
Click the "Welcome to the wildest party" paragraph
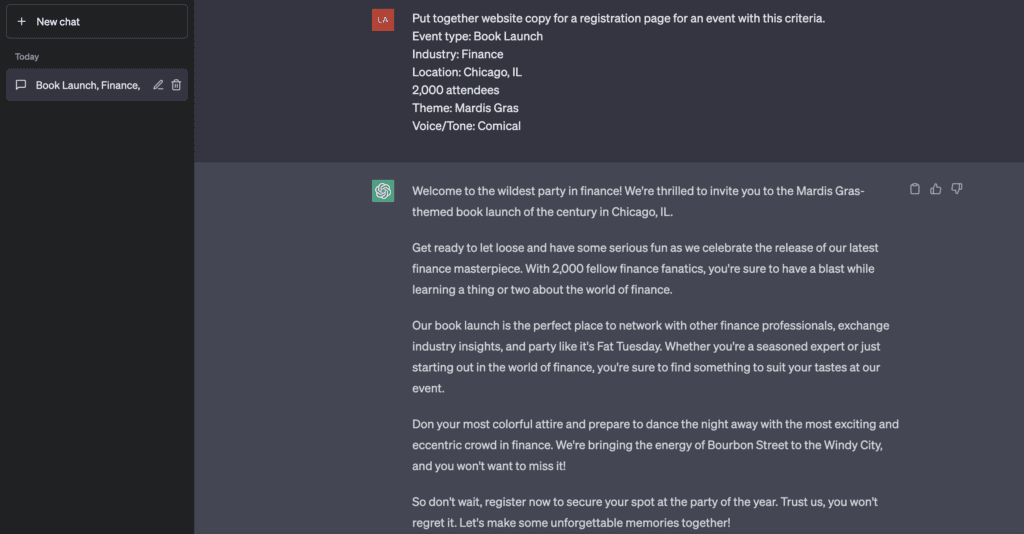(x=638, y=201)
